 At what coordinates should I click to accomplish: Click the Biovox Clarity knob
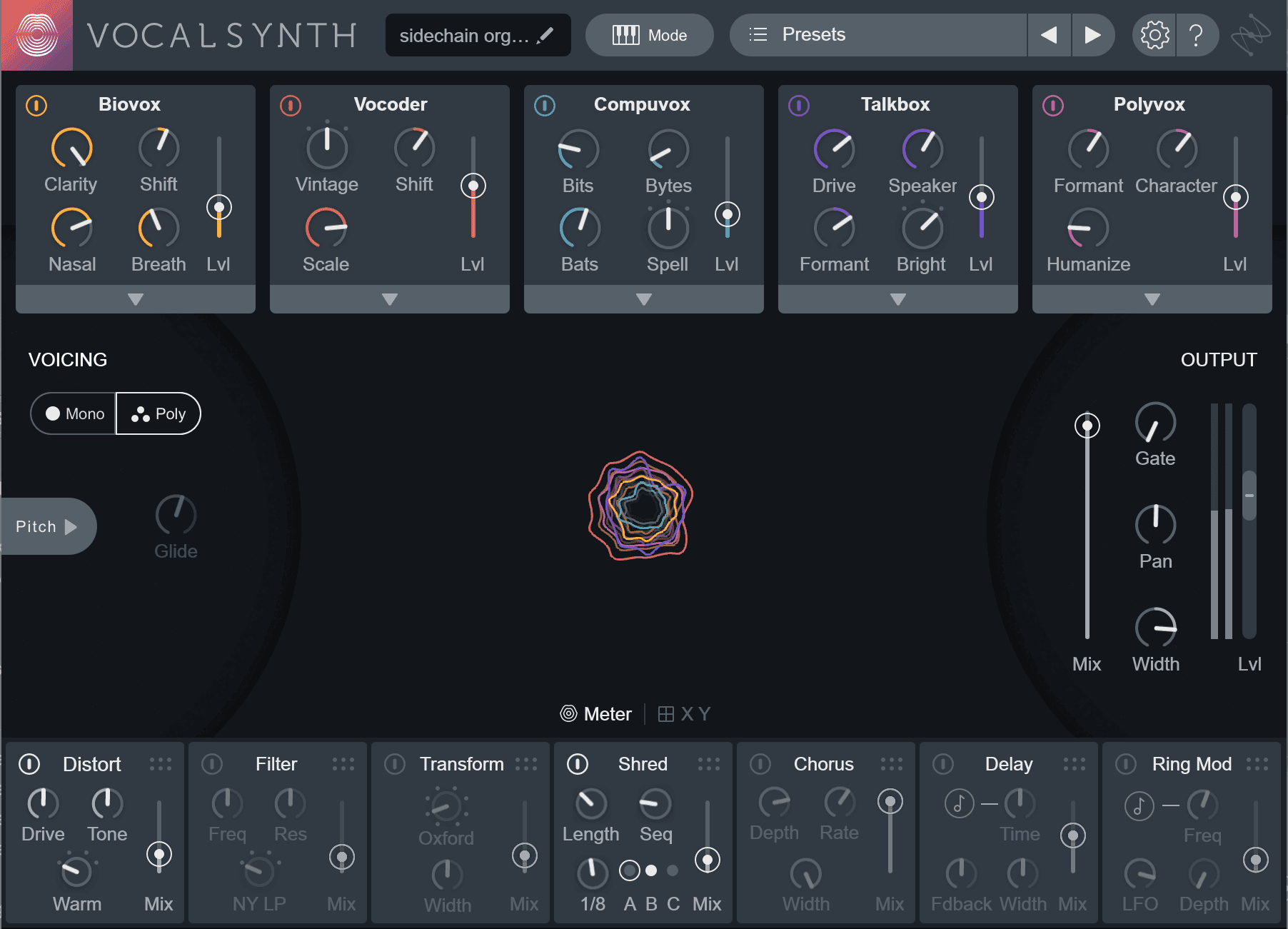click(x=71, y=148)
